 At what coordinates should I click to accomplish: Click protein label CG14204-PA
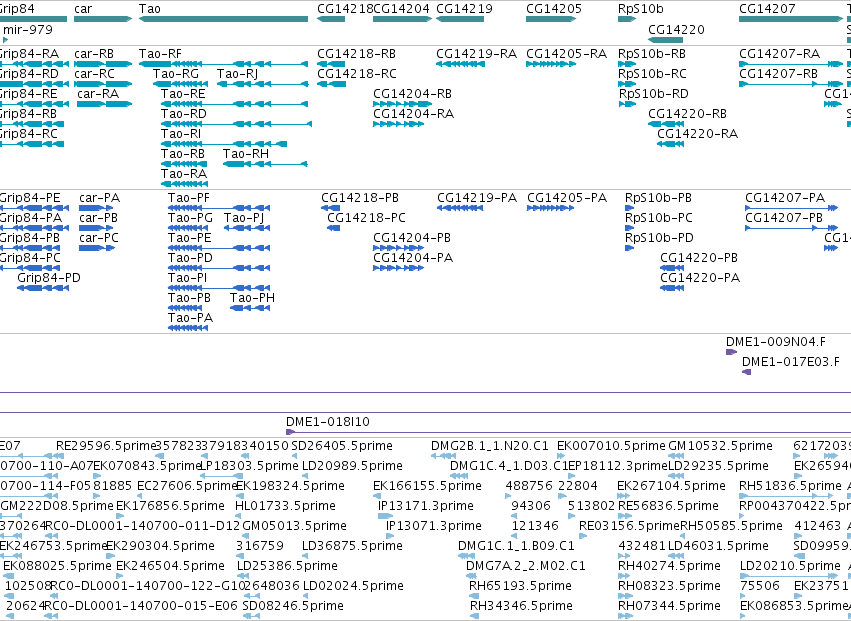(x=413, y=258)
